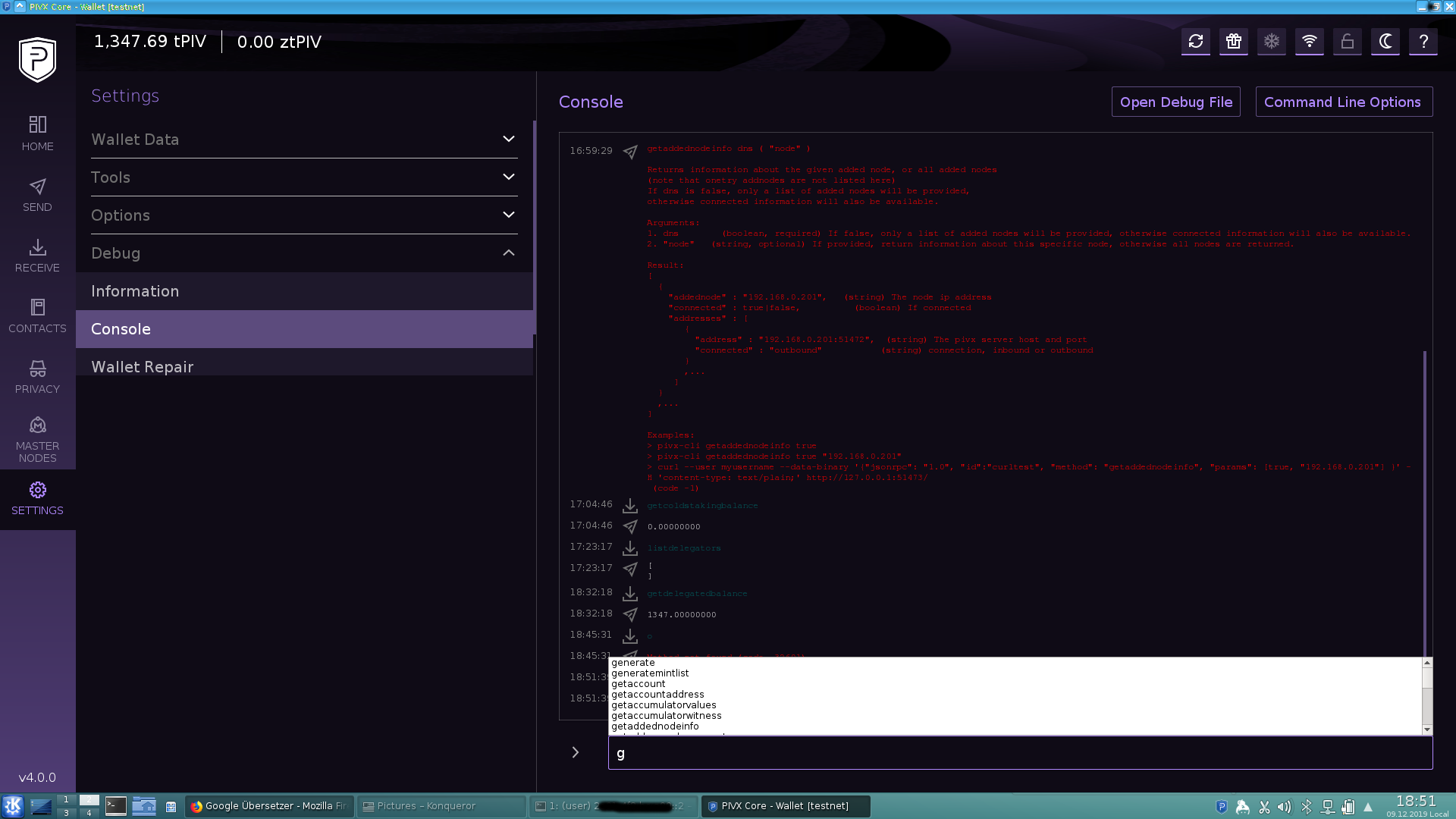This screenshot has height=819, width=1456.
Task: Open the RECEIVE screen
Action: (x=37, y=256)
